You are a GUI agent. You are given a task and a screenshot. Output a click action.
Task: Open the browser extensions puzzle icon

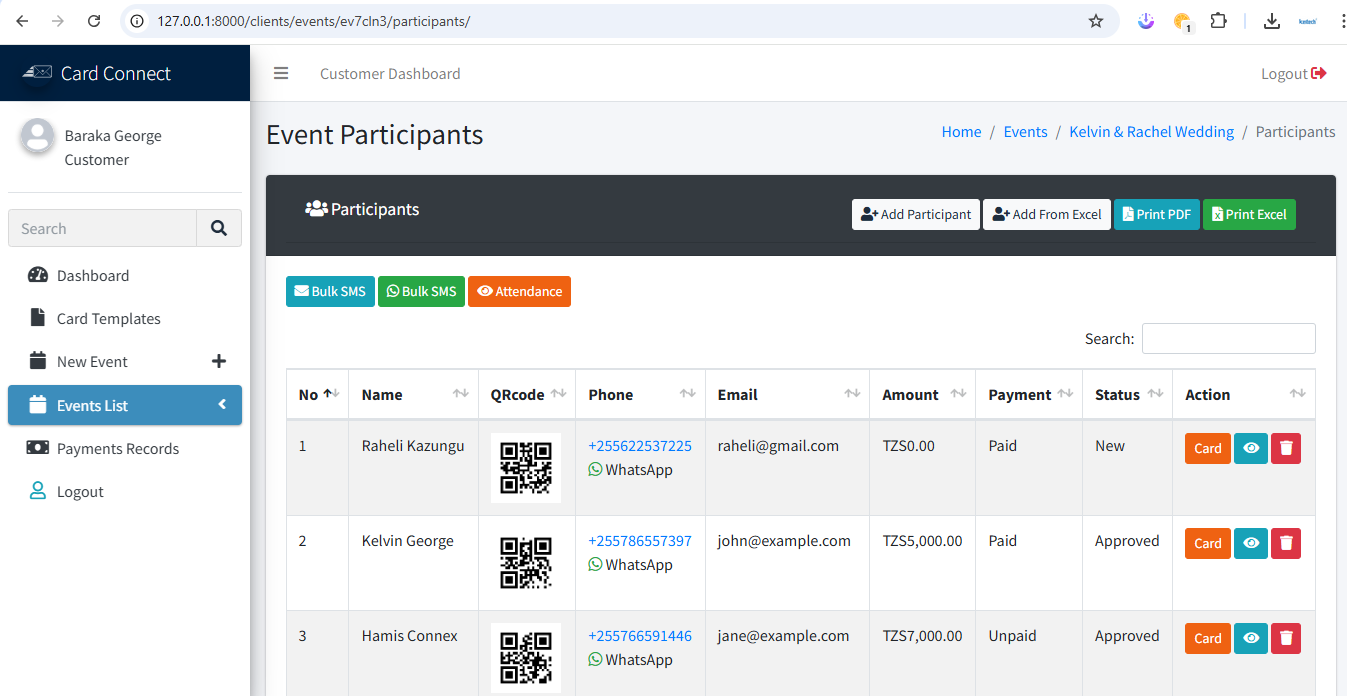coord(1218,21)
